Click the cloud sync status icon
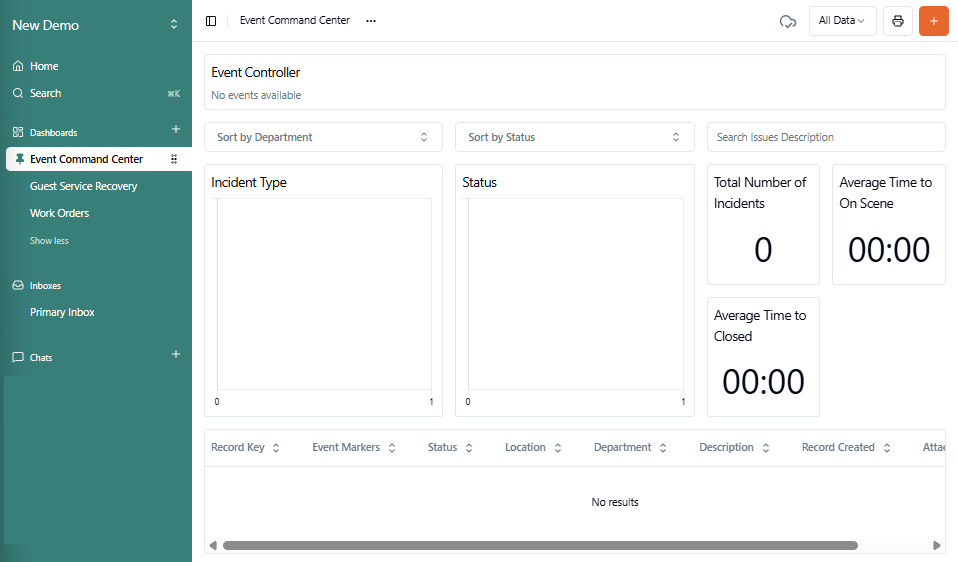 tap(787, 21)
